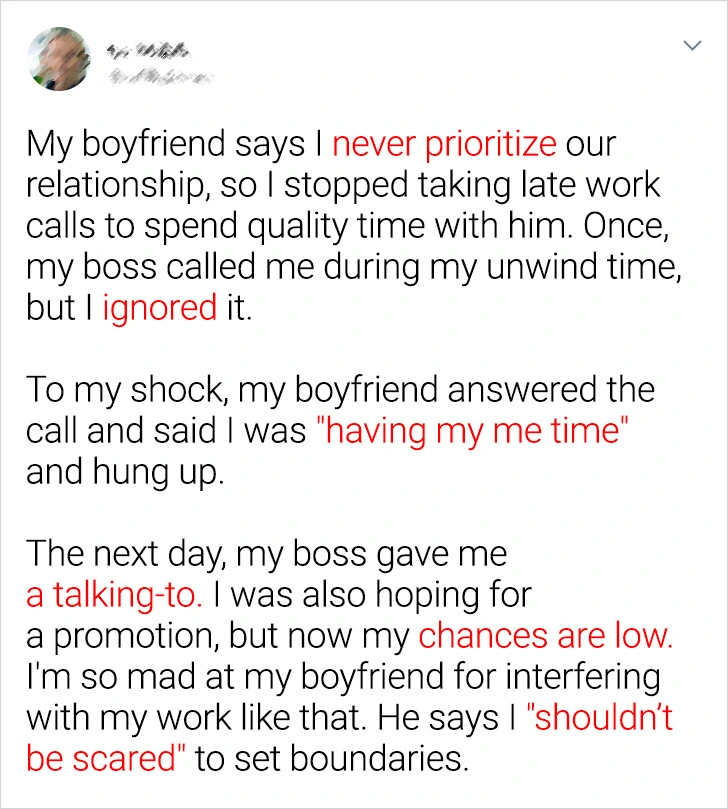
Task: Click the line mentioning 'unwind time'
Action: (x=341, y=267)
